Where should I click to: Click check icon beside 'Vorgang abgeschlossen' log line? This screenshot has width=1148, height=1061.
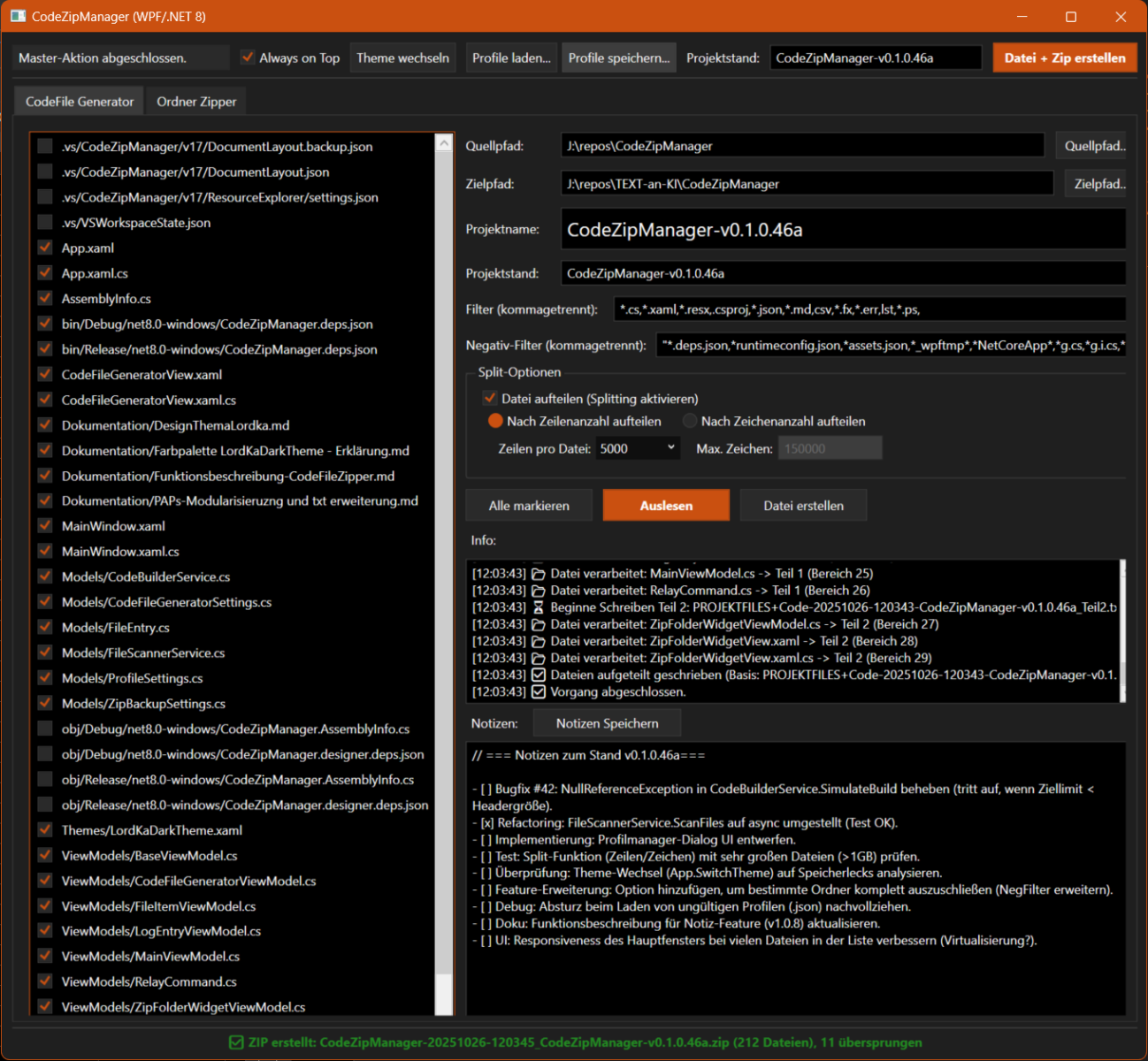point(538,692)
